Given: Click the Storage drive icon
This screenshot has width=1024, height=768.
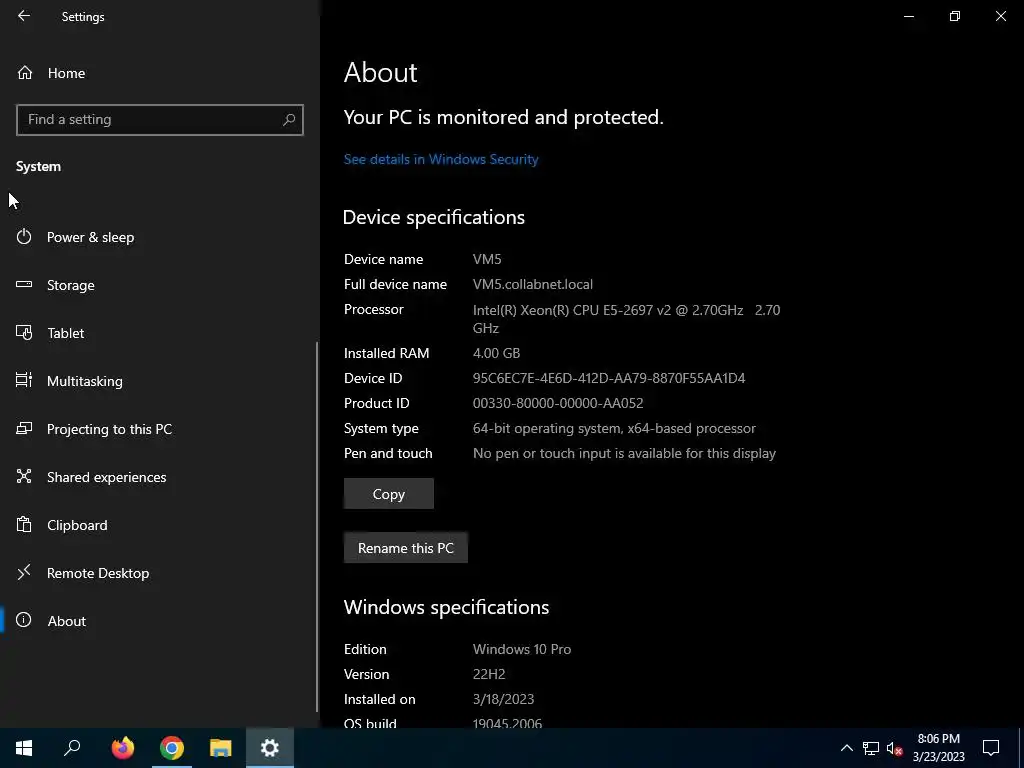Looking at the screenshot, I should pos(24,284).
